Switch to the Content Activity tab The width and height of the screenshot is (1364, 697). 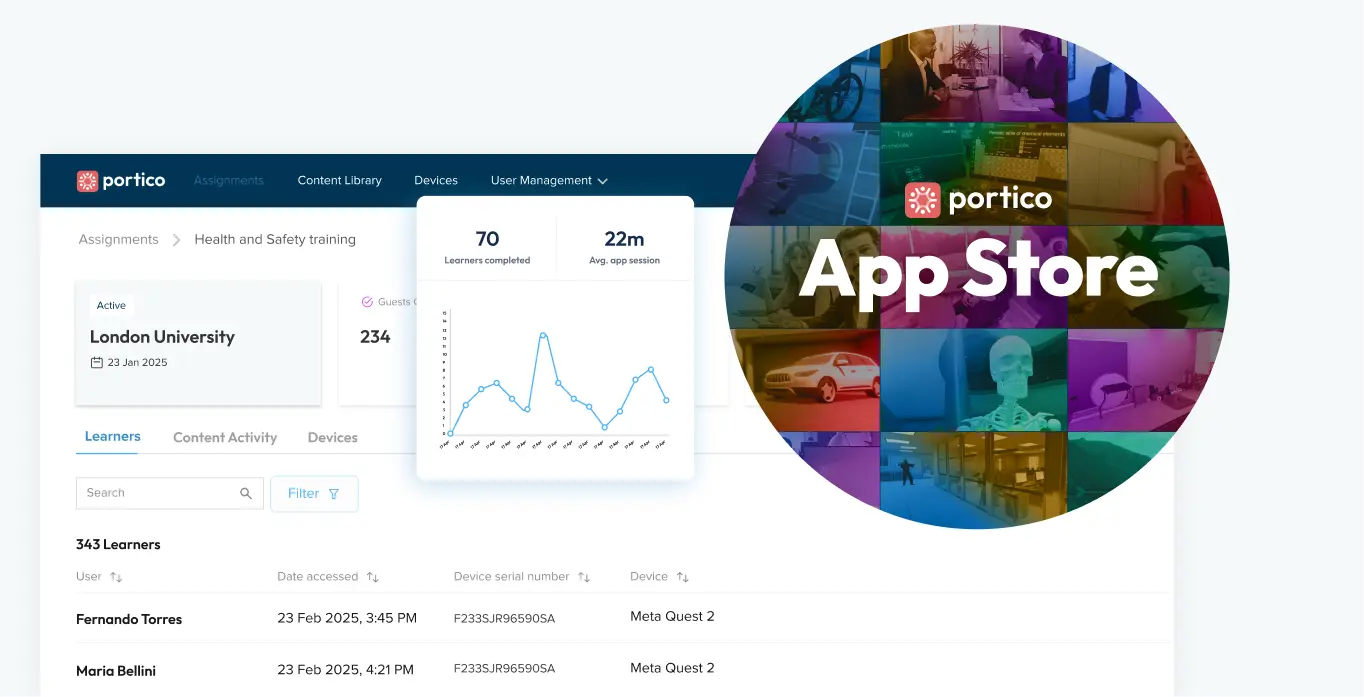pos(224,437)
